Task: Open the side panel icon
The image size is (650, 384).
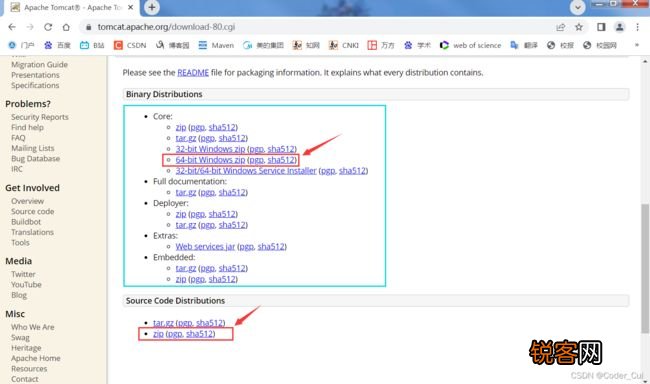Action: click(601, 27)
